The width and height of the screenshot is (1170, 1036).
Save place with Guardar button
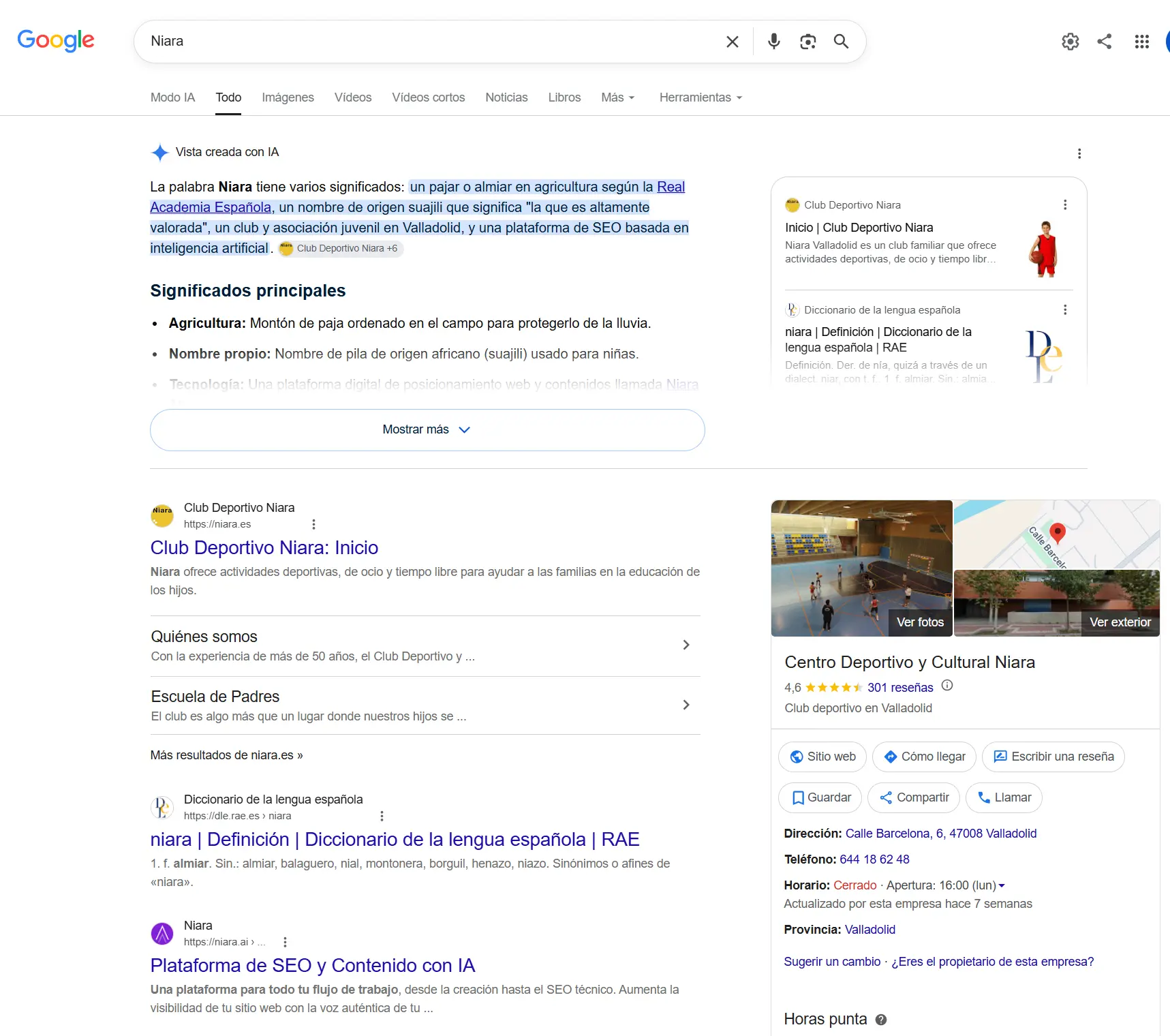[x=820, y=797]
